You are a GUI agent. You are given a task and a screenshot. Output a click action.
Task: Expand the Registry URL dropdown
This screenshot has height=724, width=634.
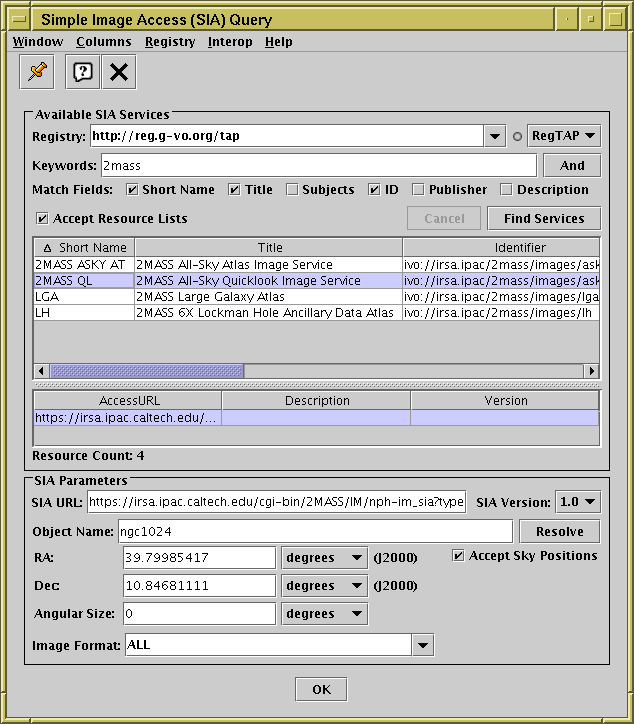[x=494, y=136]
